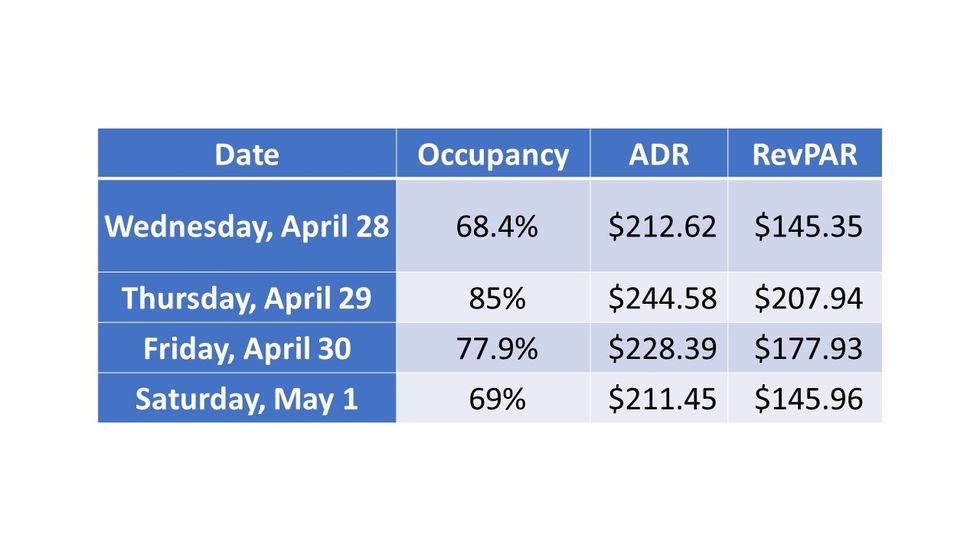Image resolution: width=980 pixels, height=551 pixels.
Task: Select the Saturday, May 1 row label
Action: 247,399
